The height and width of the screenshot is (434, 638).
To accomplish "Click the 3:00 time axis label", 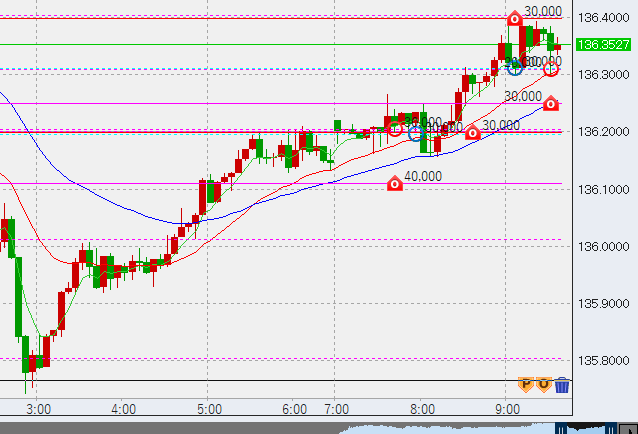I will [39, 409].
